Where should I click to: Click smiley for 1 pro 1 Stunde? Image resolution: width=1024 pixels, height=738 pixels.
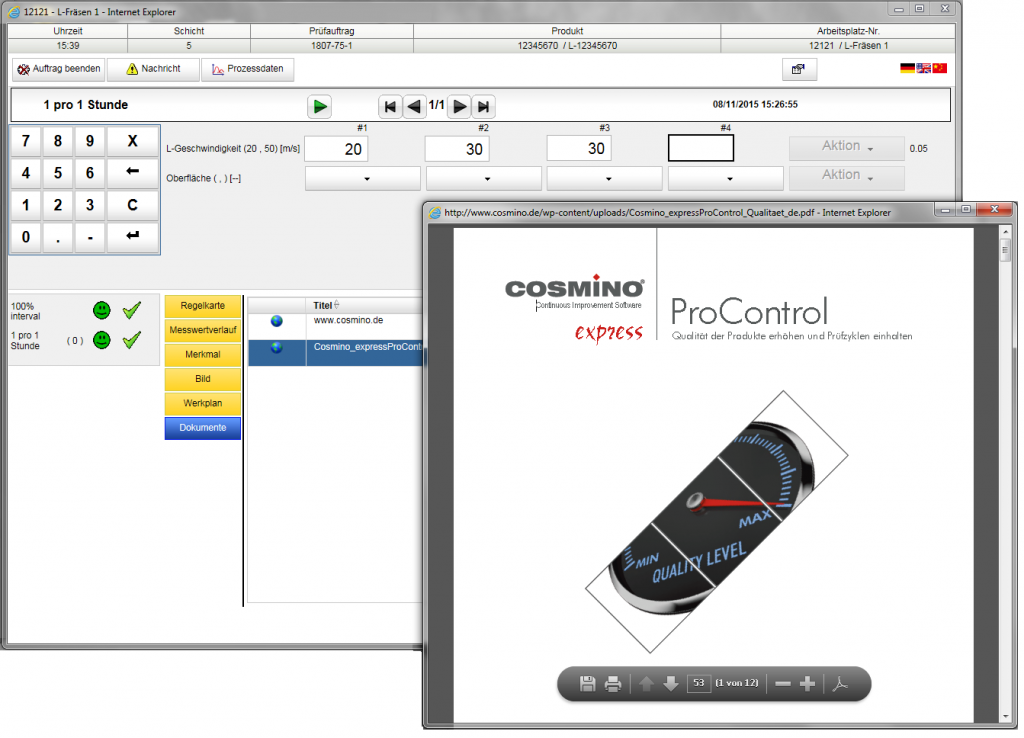(x=101, y=340)
